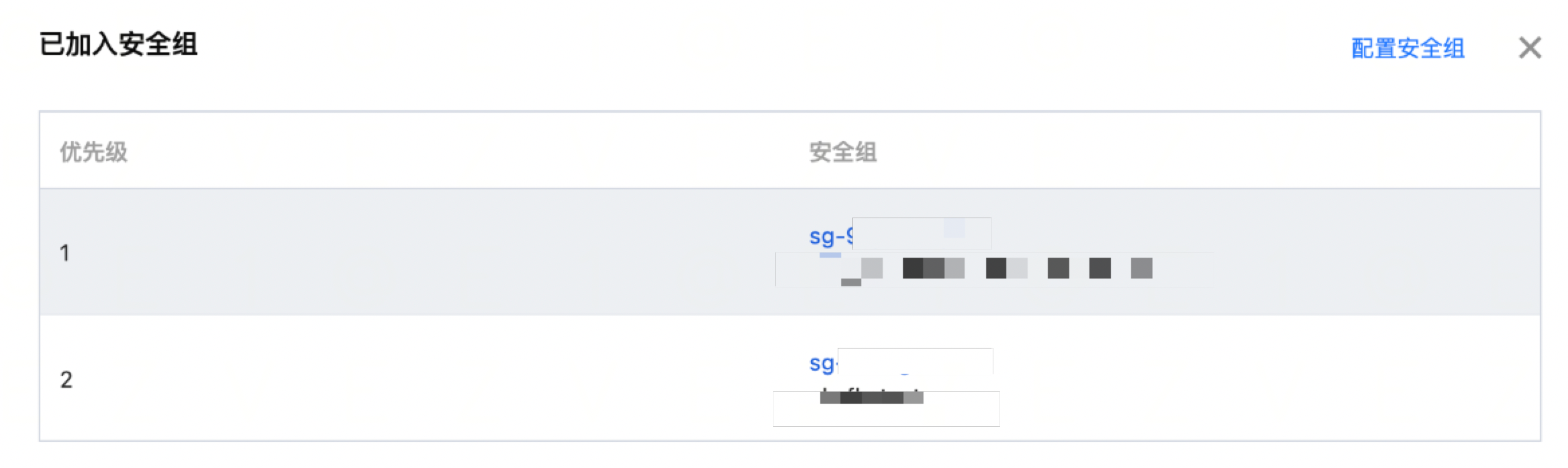Click the 安全组 column header
Screen dimensions: 1568x468
tap(843, 152)
